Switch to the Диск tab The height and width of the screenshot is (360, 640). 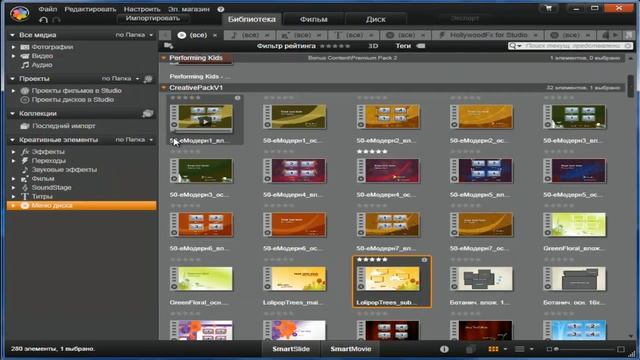tap(376, 19)
